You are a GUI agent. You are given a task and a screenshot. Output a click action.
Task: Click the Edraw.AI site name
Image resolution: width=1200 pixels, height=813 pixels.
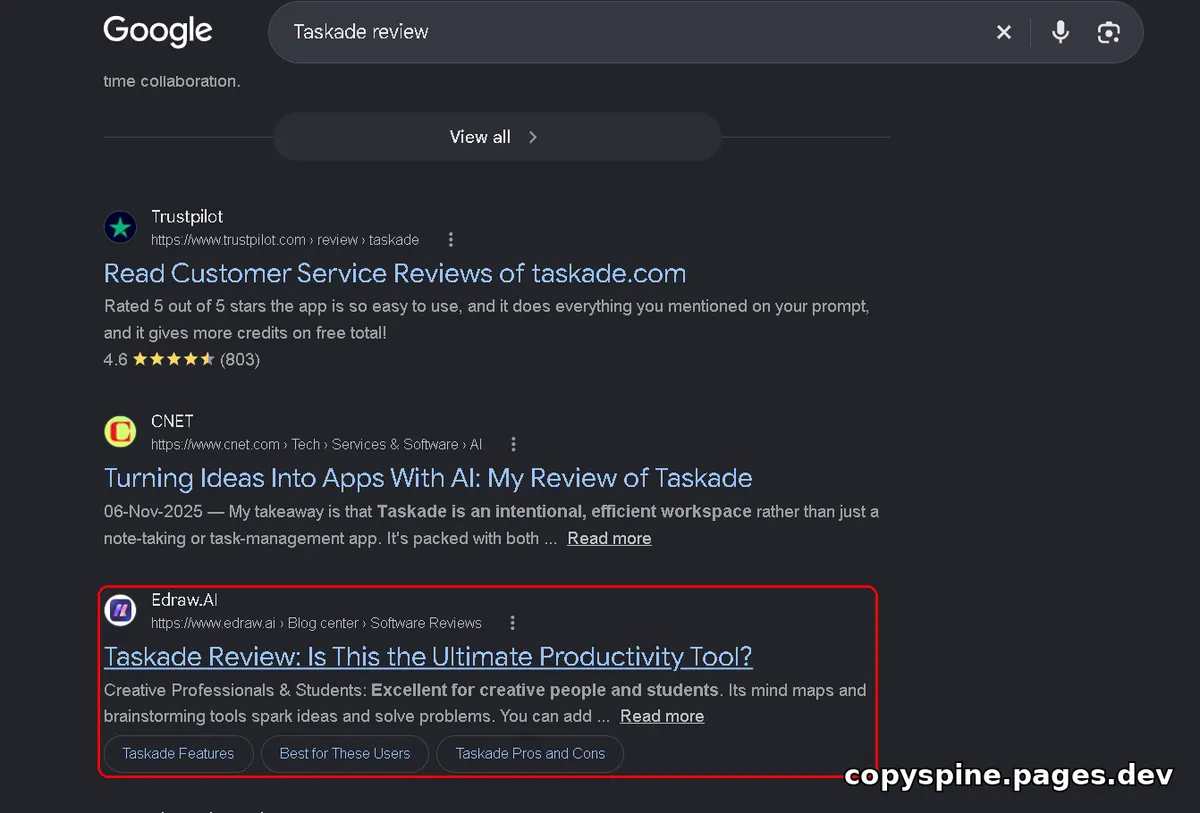pyautogui.click(x=184, y=600)
